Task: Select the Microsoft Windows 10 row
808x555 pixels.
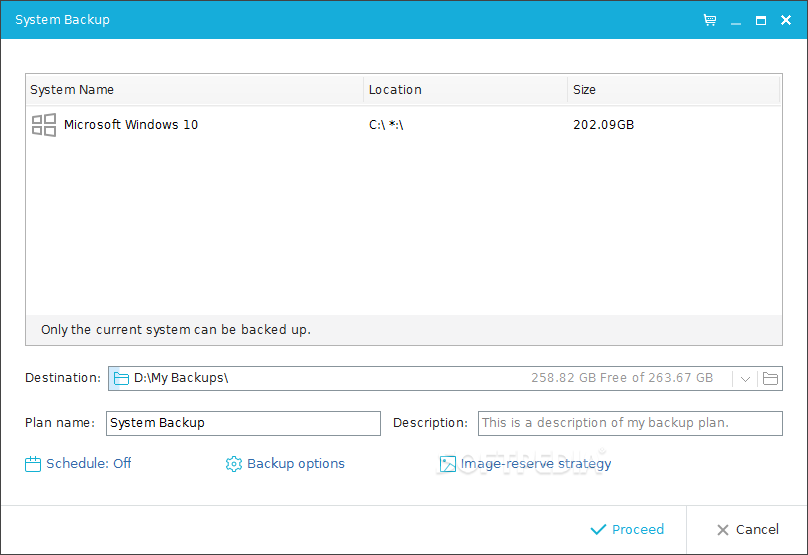Action: pos(404,125)
